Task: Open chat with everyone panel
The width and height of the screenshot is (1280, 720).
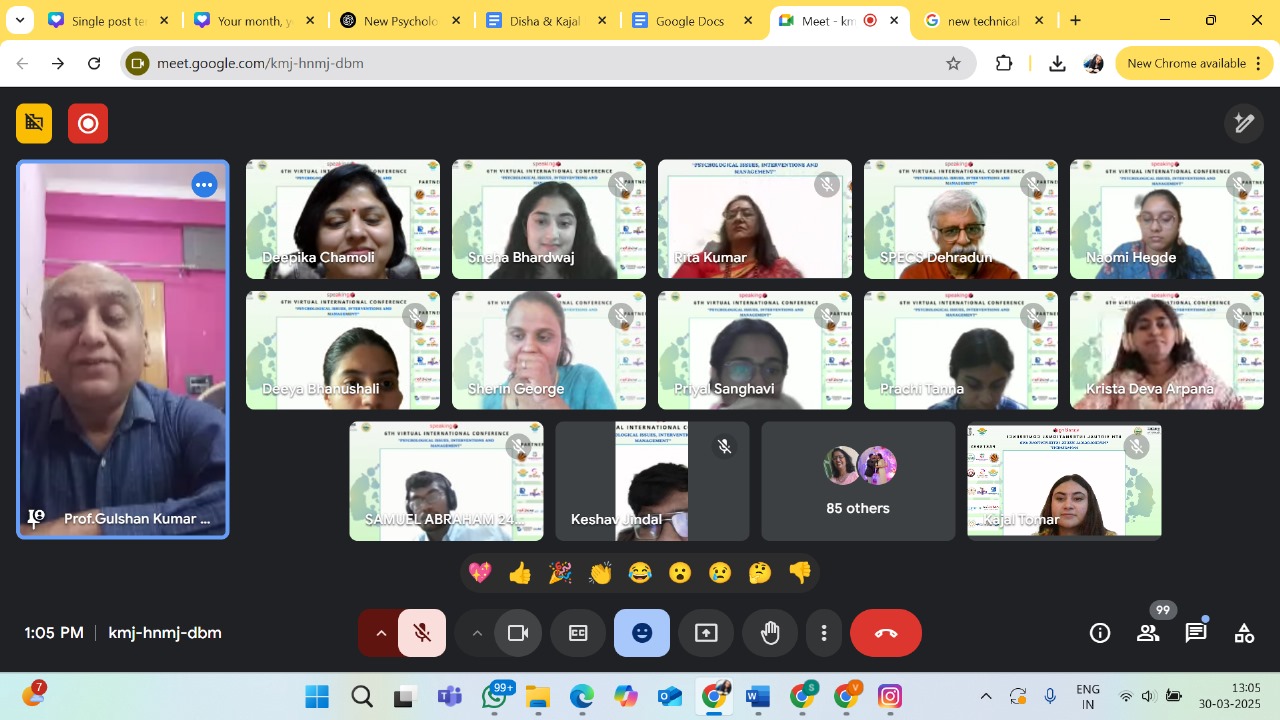Action: (1196, 633)
